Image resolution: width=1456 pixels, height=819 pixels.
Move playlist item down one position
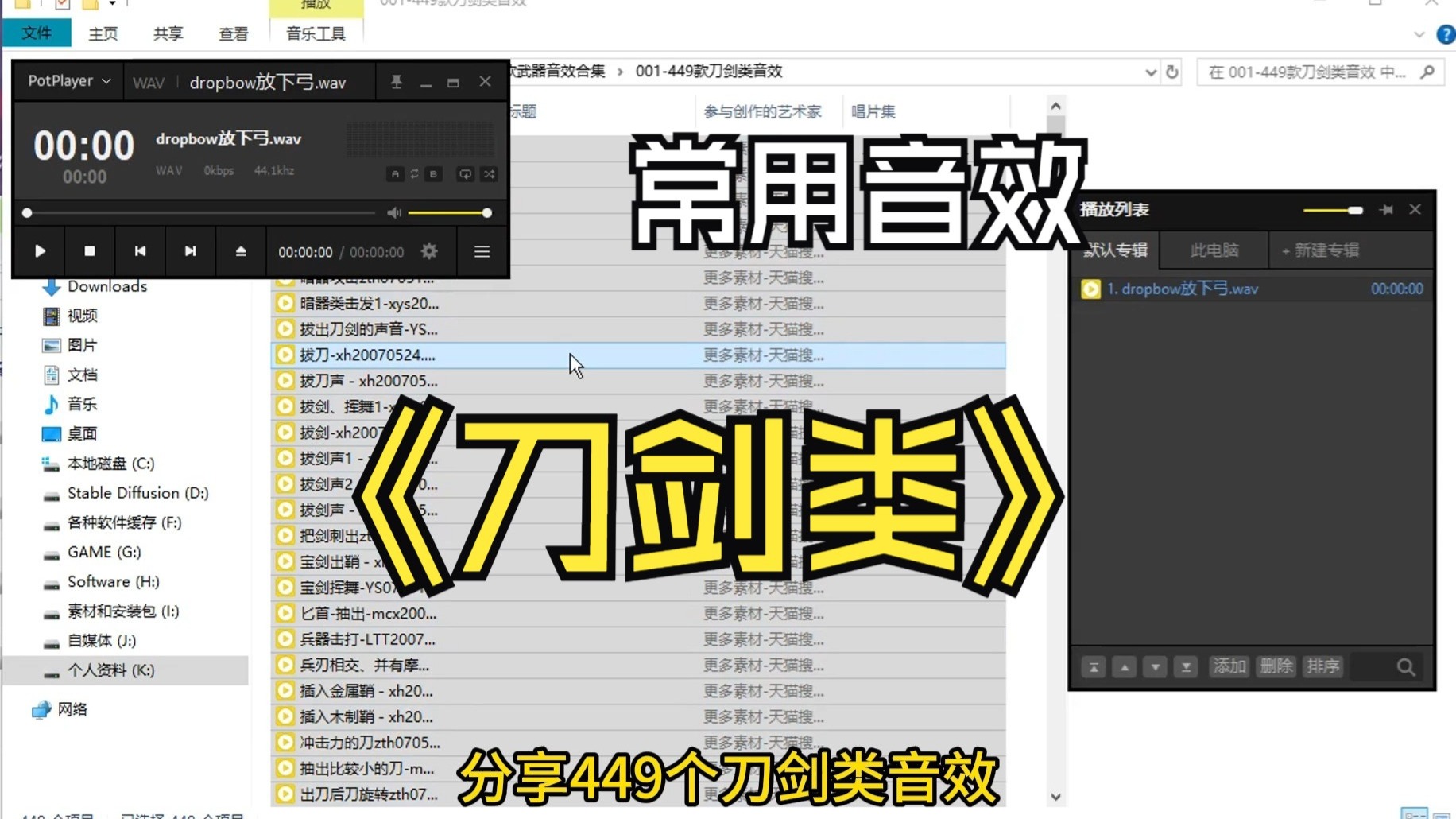click(1155, 667)
